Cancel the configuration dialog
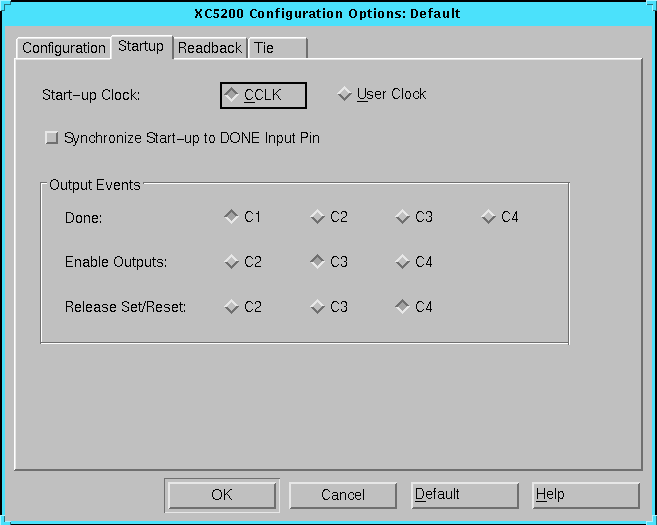This screenshot has width=657, height=525. point(343,495)
